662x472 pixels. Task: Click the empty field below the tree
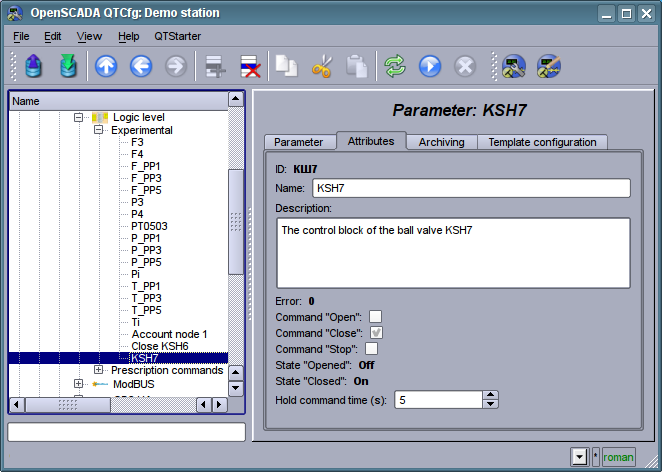(126, 432)
